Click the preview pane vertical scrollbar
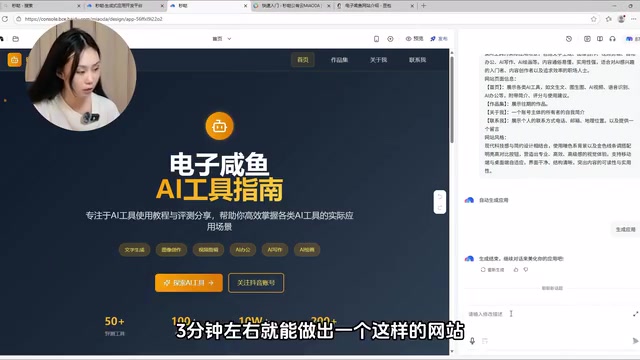The width and height of the screenshot is (640, 360). click(451, 100)
